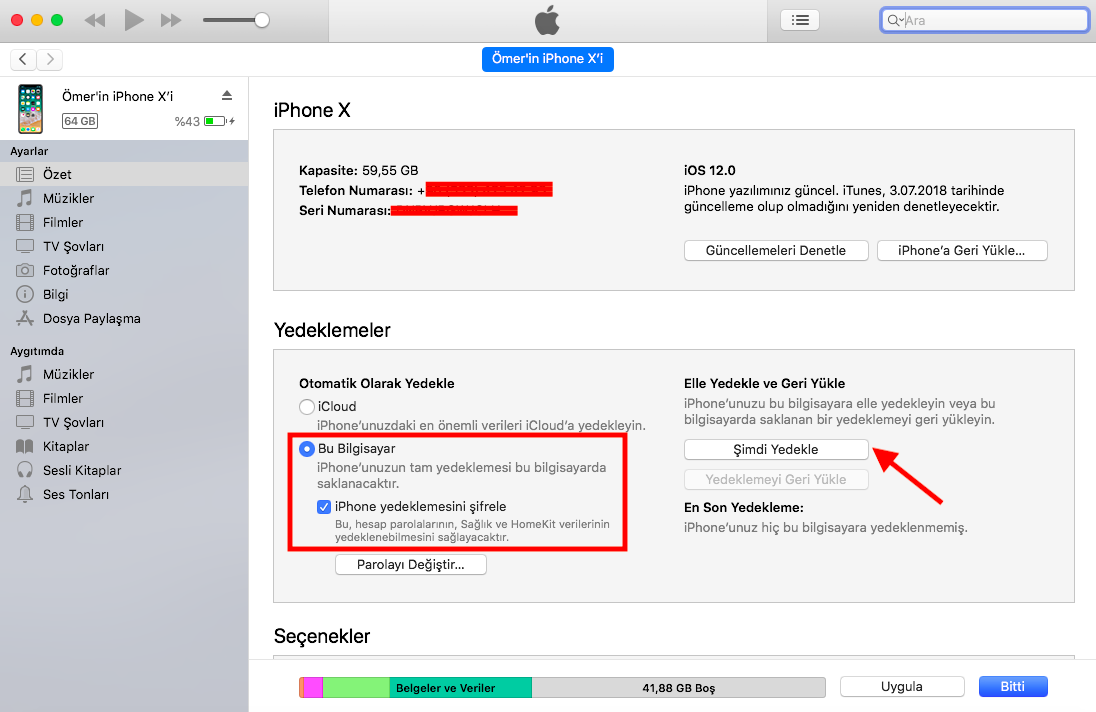
Task: Click the play button in toolbar
Action: (134, 20)
